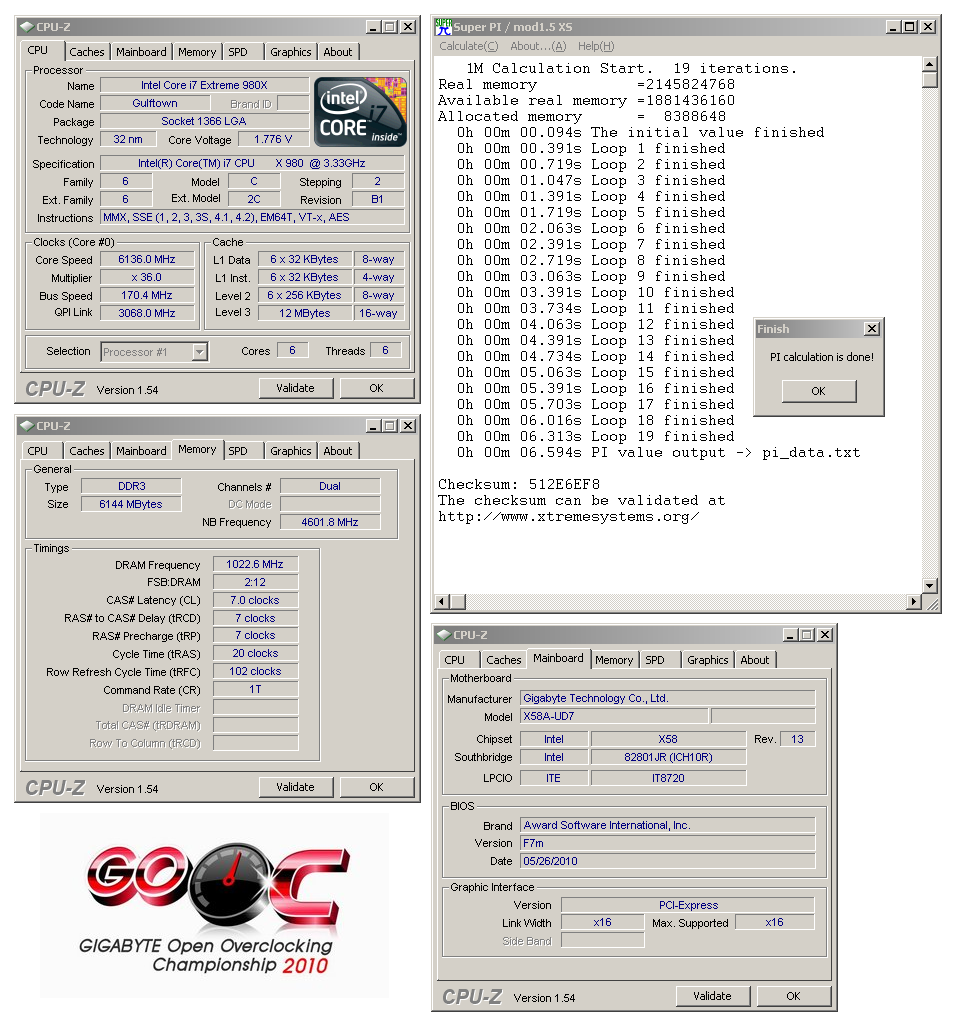Switch to Caches tab in top CPU-Z window
The height and width of the screenshot is (1033, 955).
(x=87, y=52)
